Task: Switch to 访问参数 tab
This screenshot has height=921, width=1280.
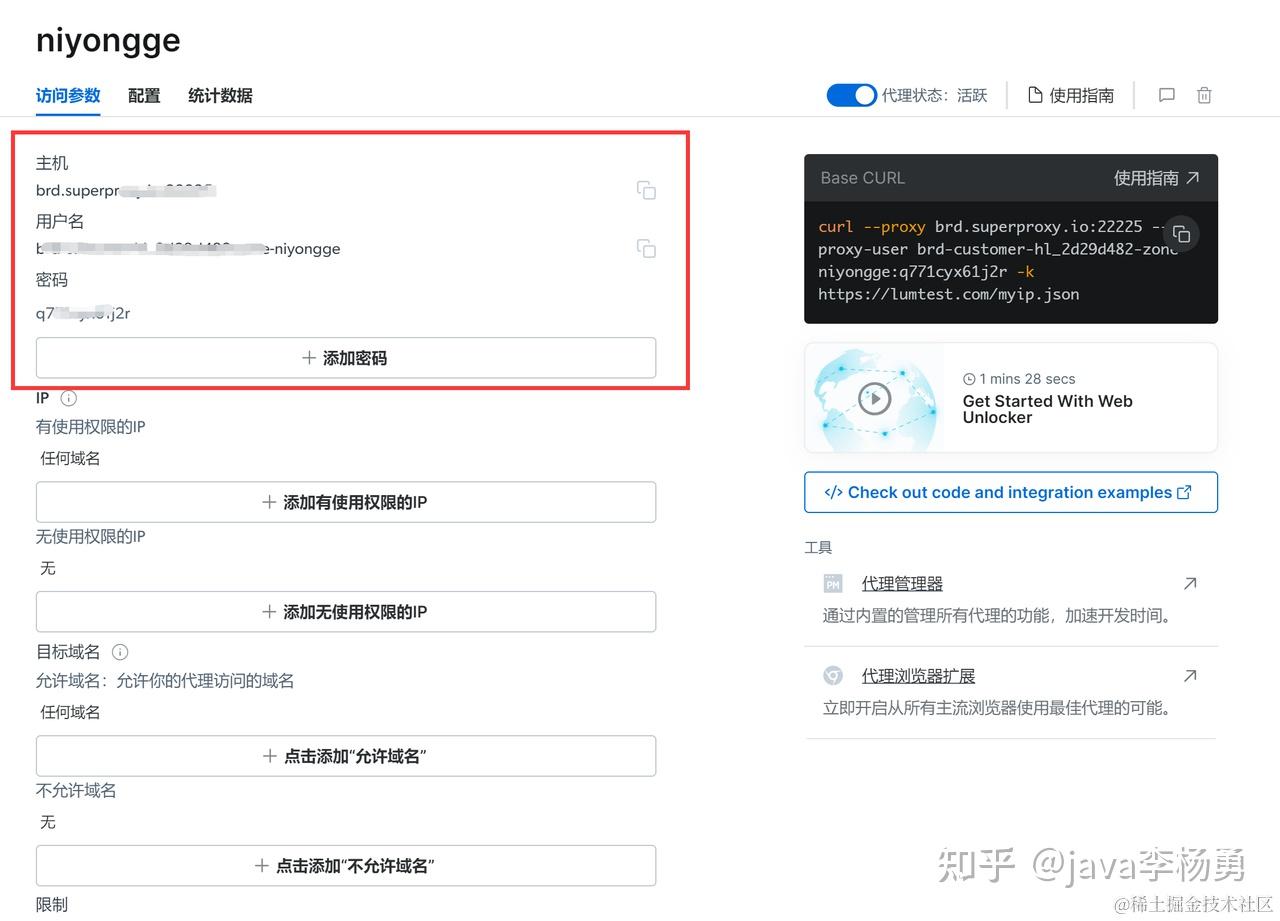Action: 68,96
